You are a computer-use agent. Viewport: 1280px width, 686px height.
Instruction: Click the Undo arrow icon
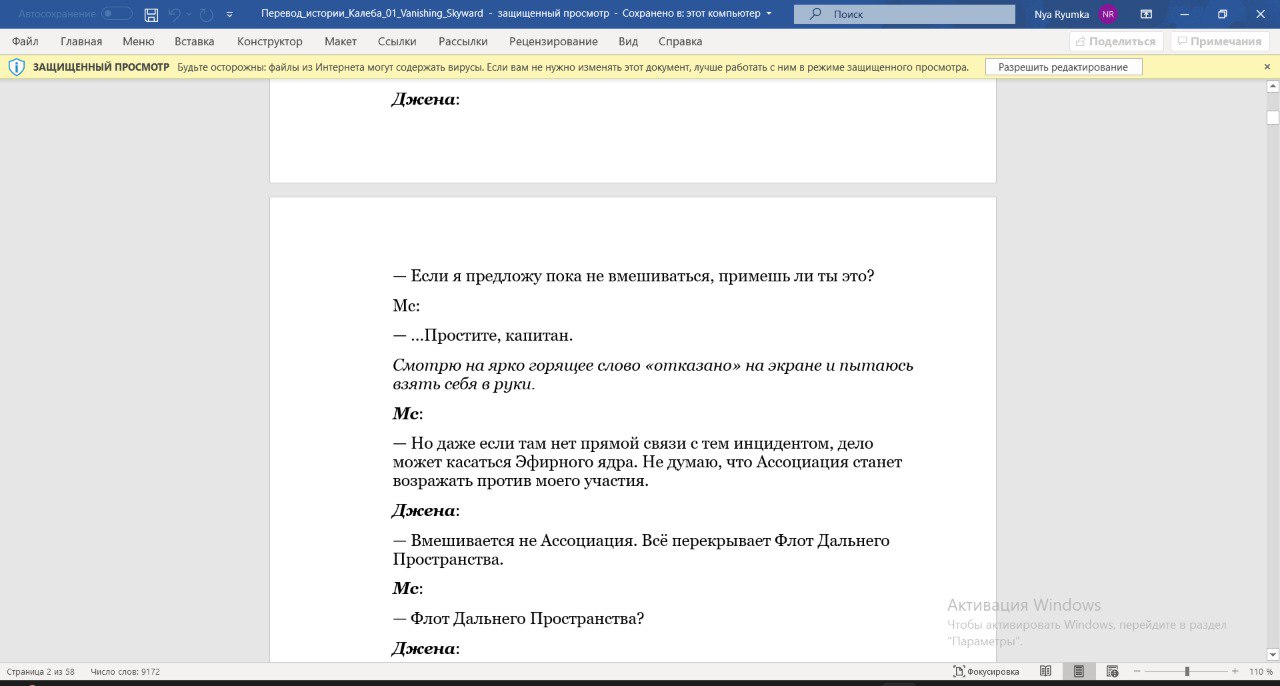pyautogui.click(x=175, y=14)
